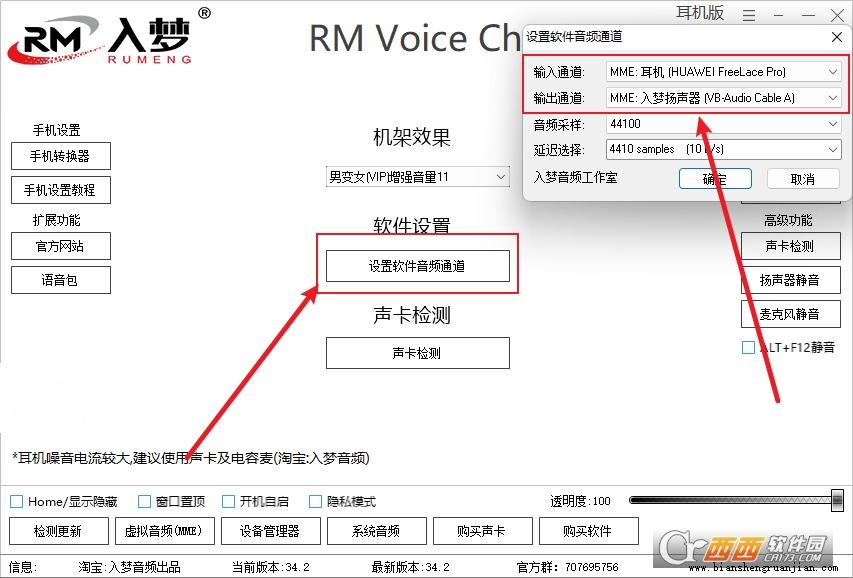Click 设置软件音频通道 button

(418, 266)
